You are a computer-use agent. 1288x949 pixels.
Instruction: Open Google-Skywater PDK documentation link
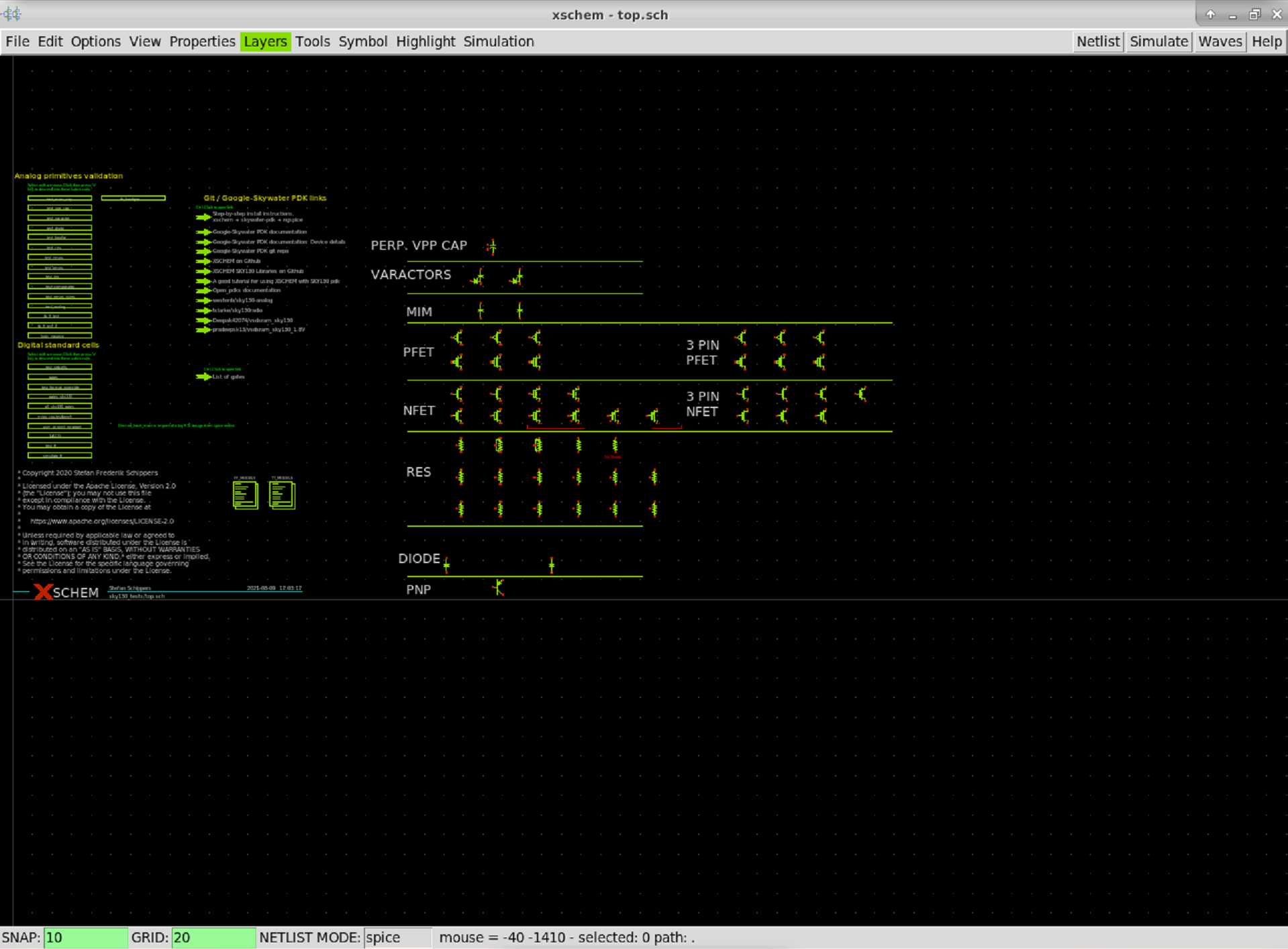coord(260,232)
